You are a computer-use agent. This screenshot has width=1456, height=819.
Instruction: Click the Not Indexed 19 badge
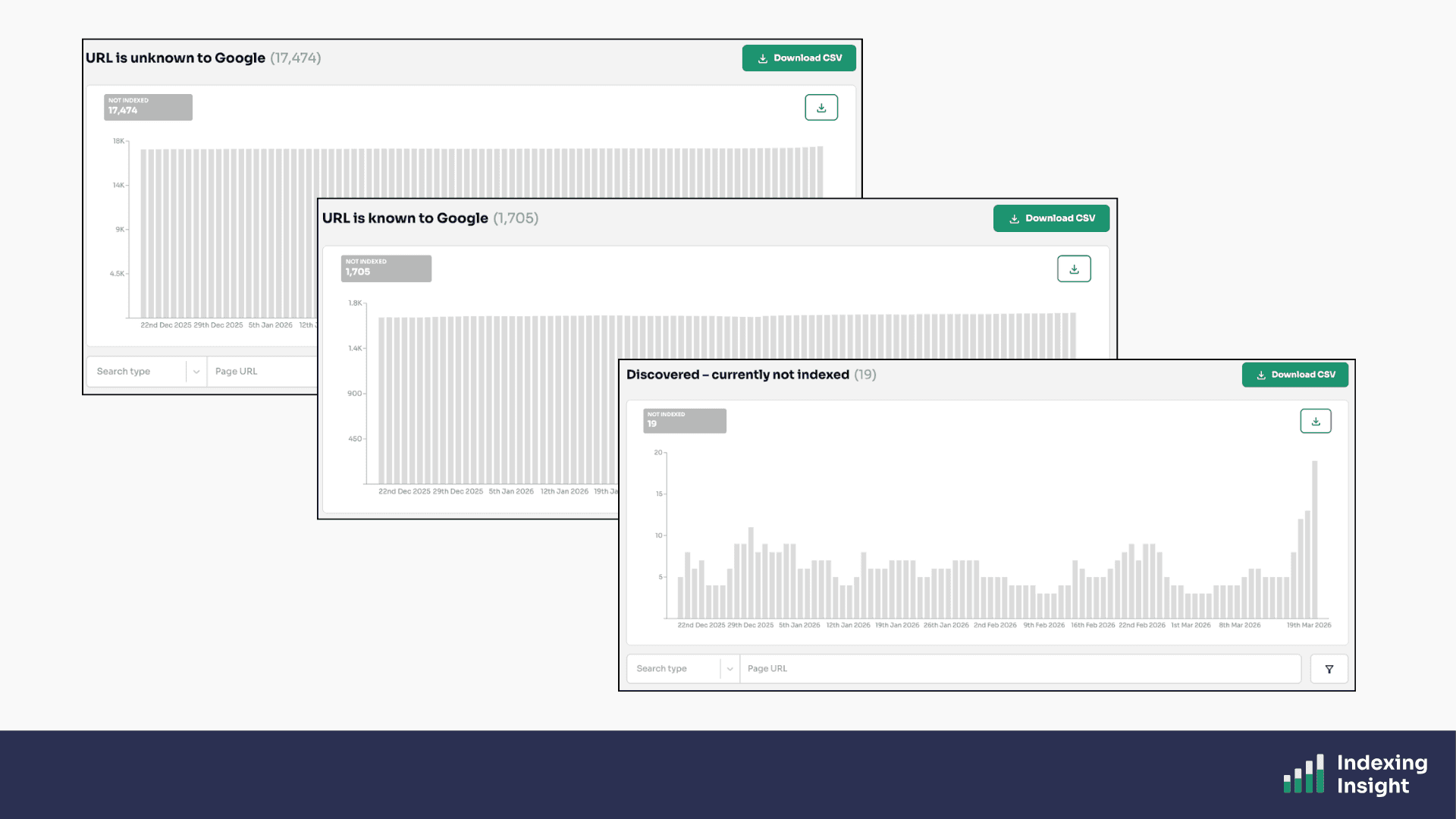click(684, 421)
